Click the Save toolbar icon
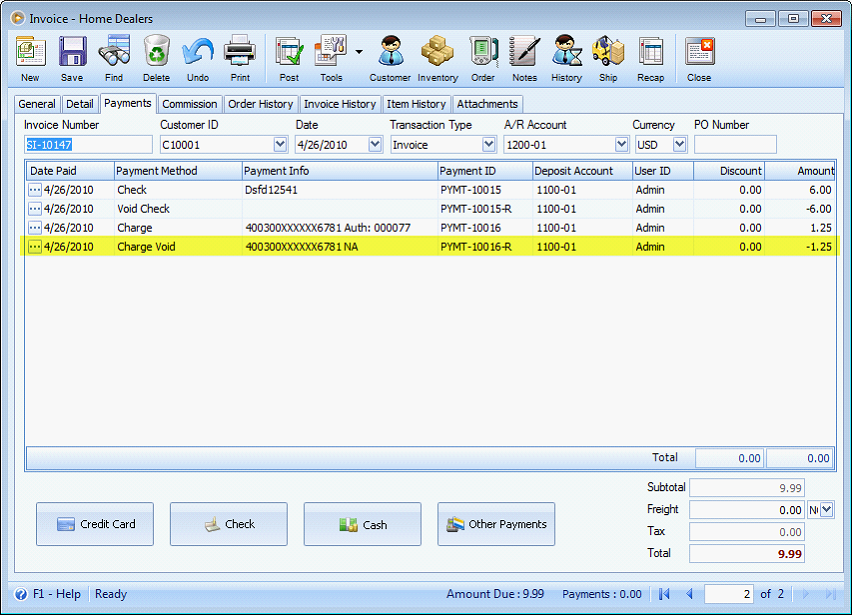The height and width of the screenshot is (616, 853). click(72, 58)
